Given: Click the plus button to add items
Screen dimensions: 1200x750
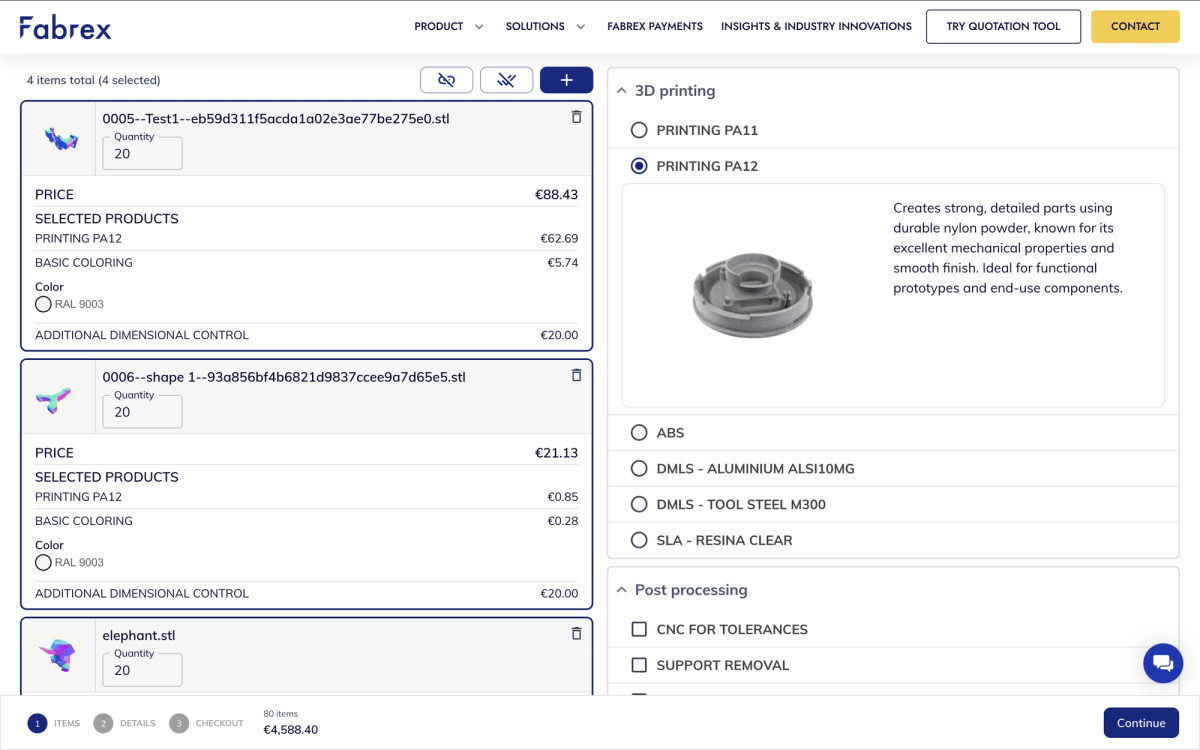Looking at the screenshot, I should click(566, 80).
